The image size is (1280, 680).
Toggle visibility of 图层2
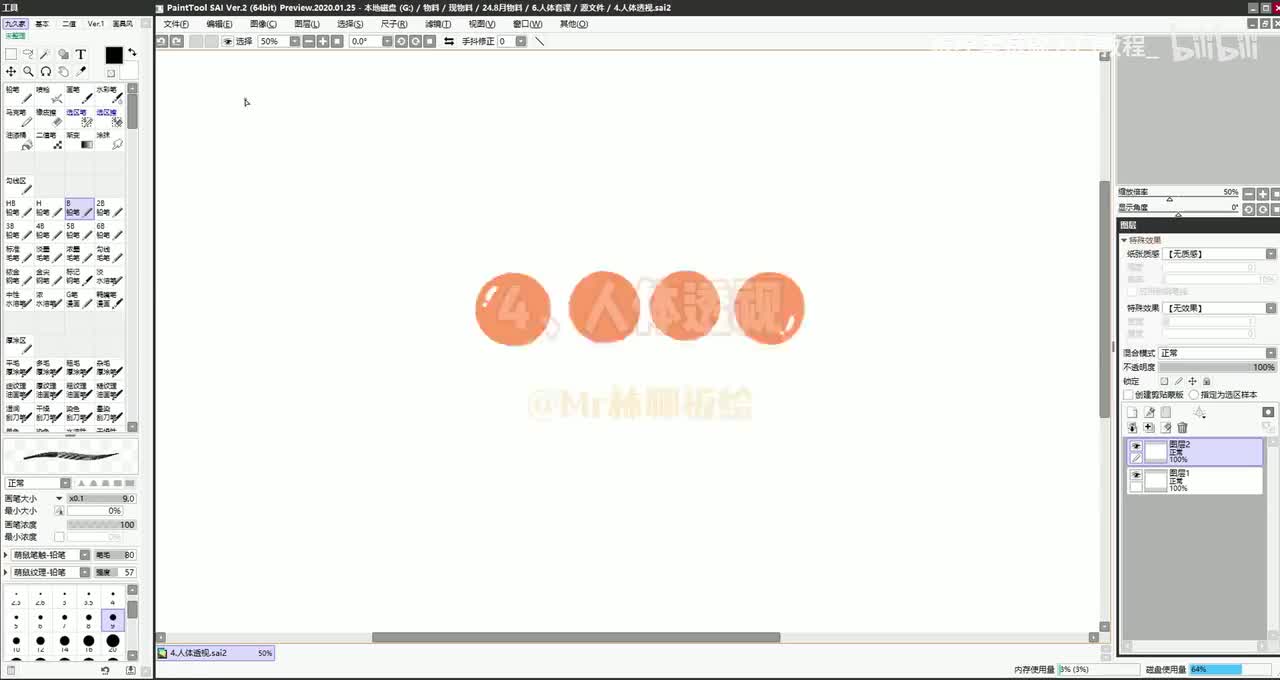click(1136, 446)
